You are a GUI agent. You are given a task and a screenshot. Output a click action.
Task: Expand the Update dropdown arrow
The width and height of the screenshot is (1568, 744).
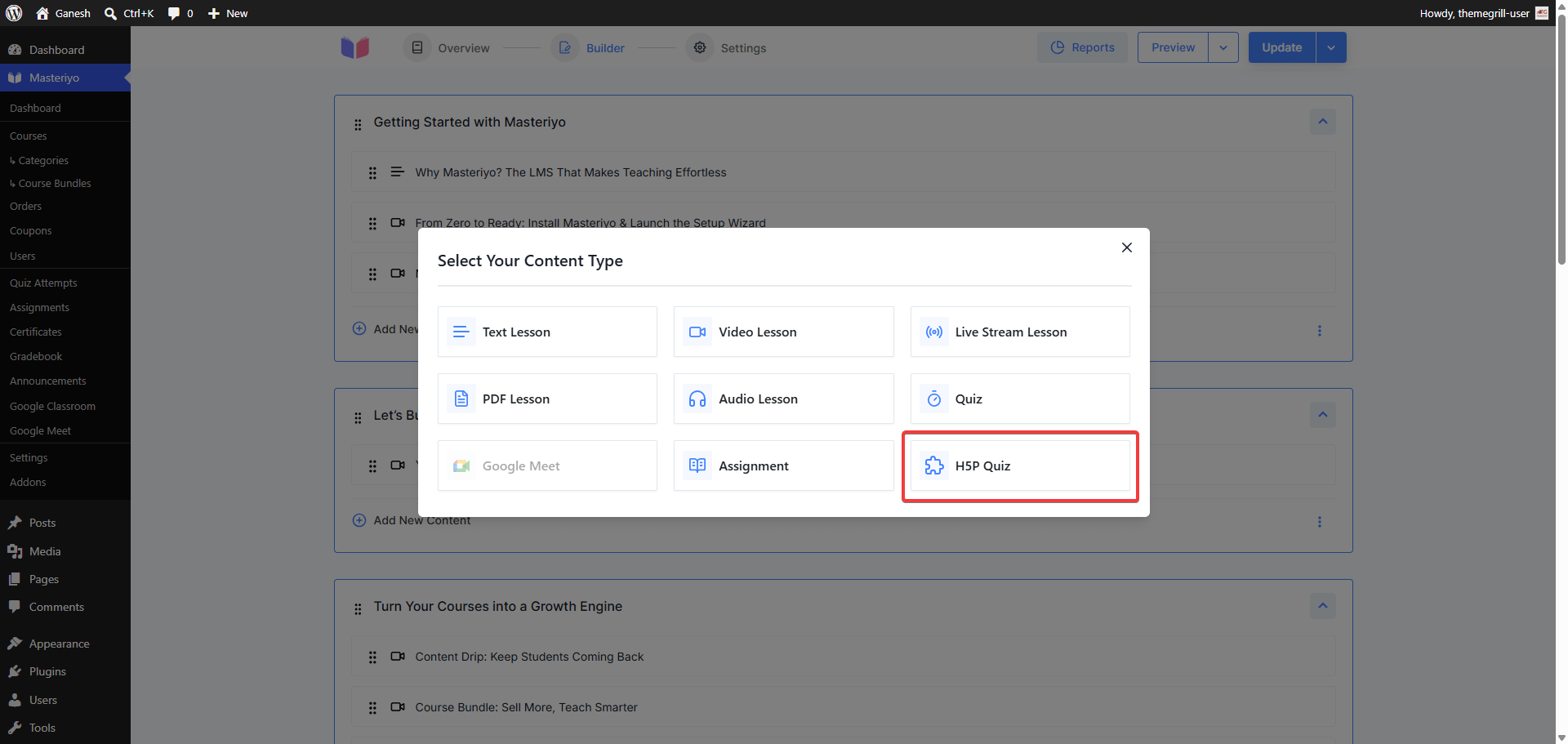click(x=1331, y=47)
